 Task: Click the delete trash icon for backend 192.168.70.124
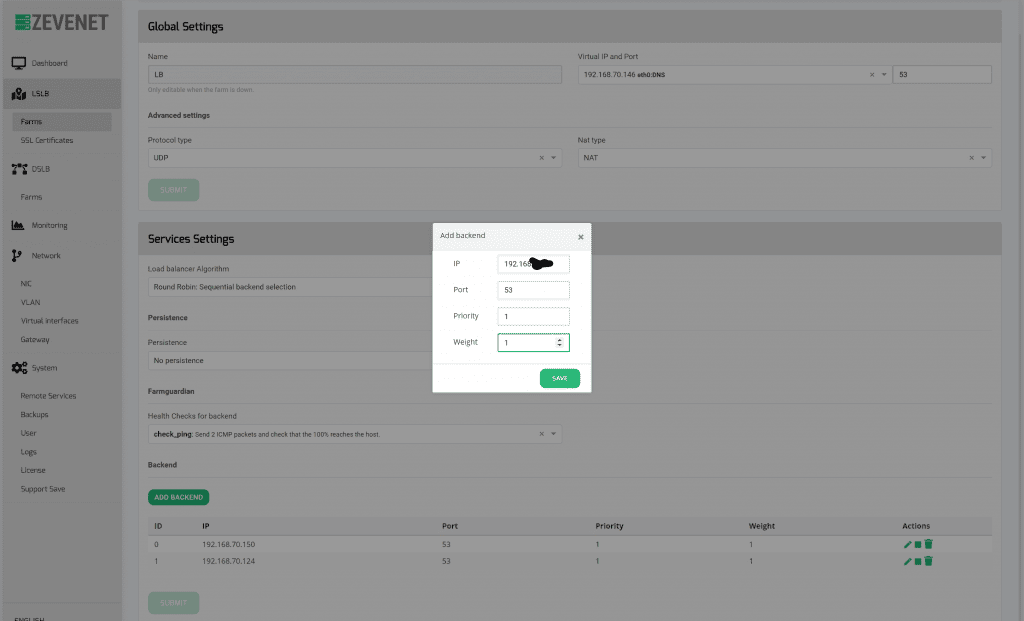coord(929,562)
